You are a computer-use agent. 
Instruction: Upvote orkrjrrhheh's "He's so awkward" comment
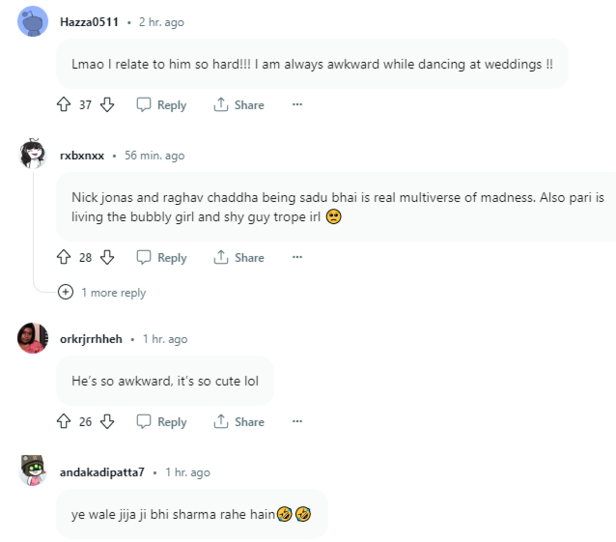click(64, 422)
